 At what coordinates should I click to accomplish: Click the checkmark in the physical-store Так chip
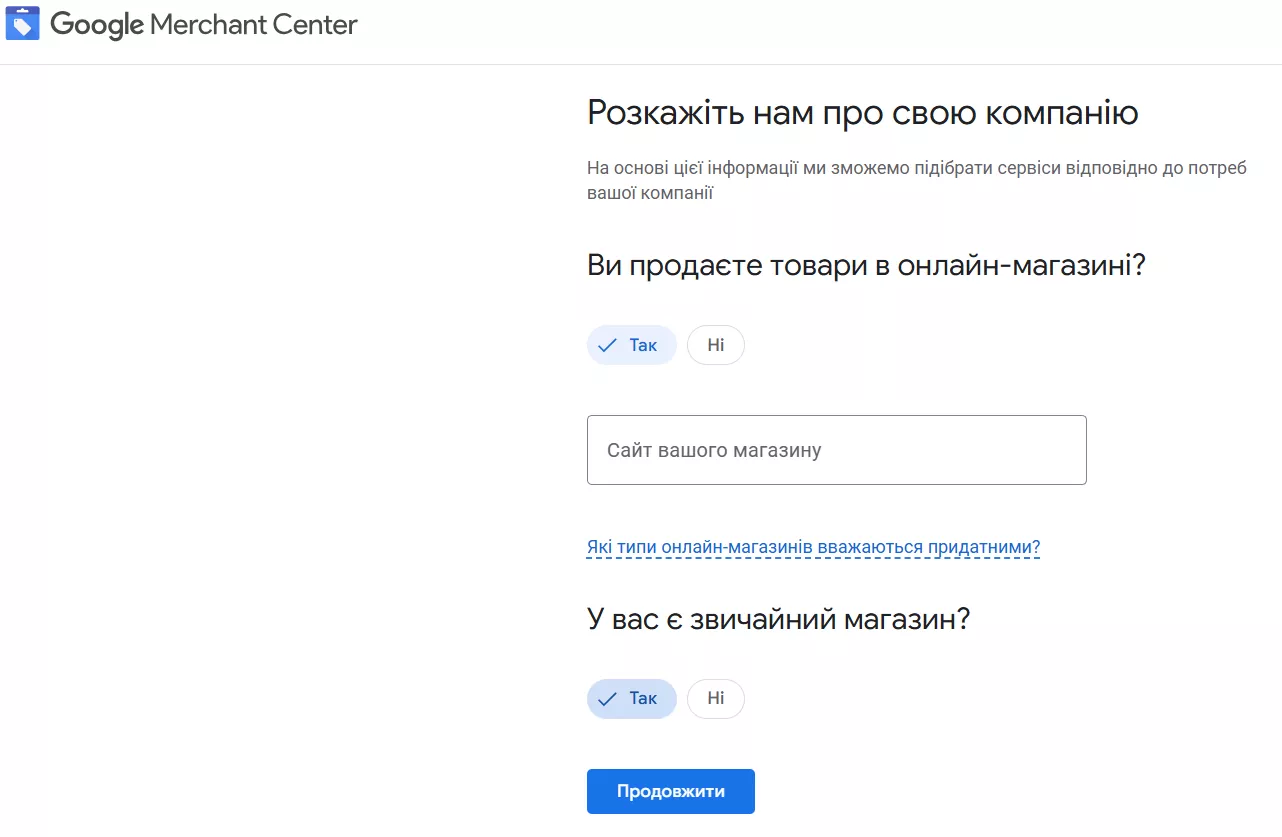(x=606, y=699)
